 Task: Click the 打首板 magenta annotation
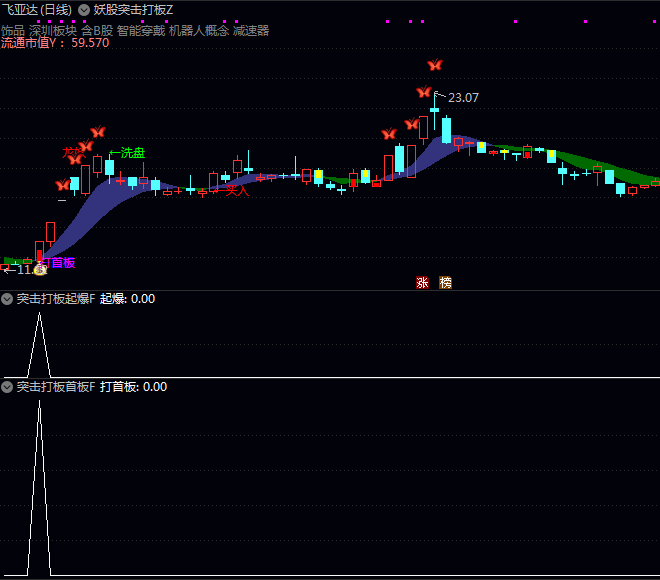point(59,263)
